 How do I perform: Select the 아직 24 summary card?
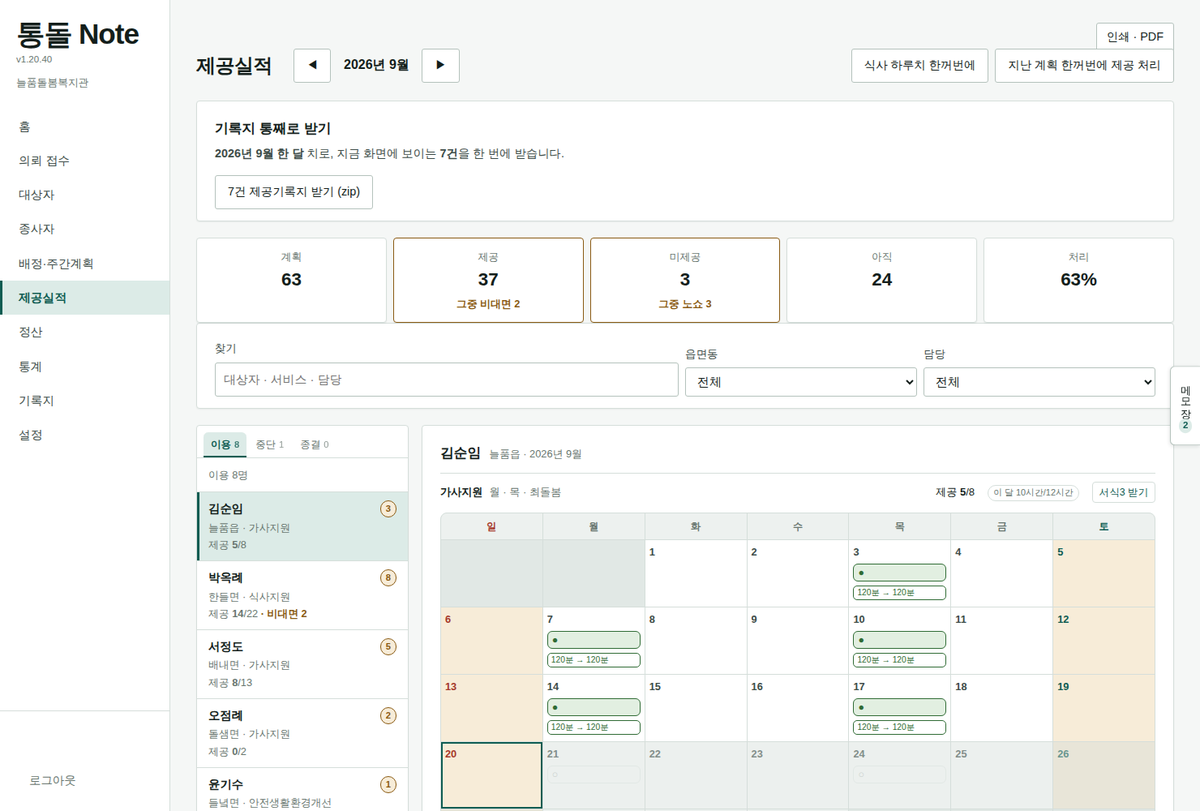click(x=881, y=280)
